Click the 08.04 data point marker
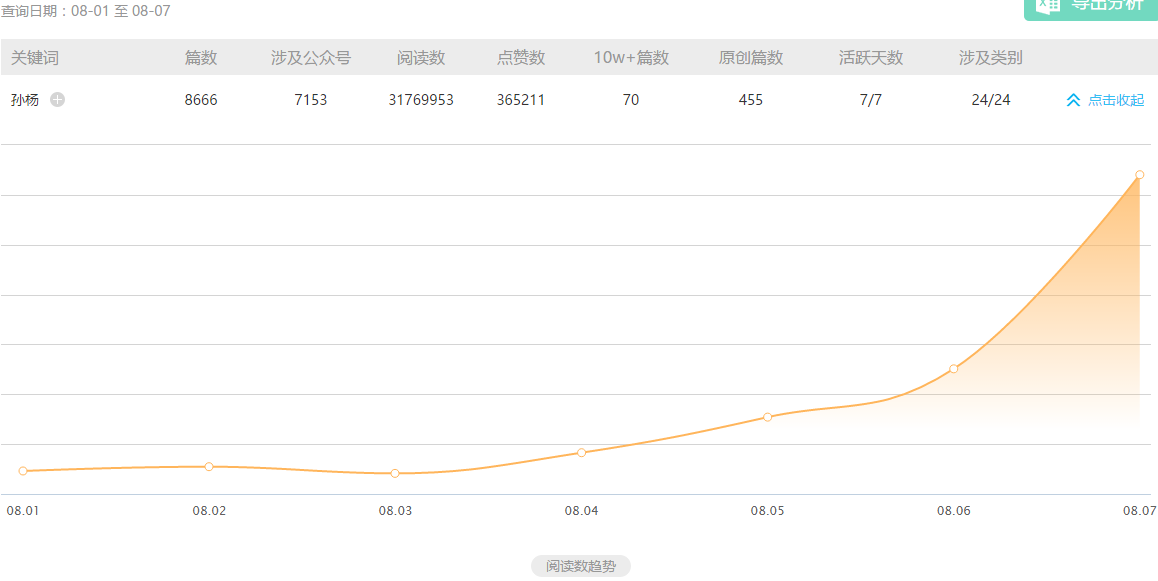The height and width of the screenshot is (581, 1158). tap(581, 453)
